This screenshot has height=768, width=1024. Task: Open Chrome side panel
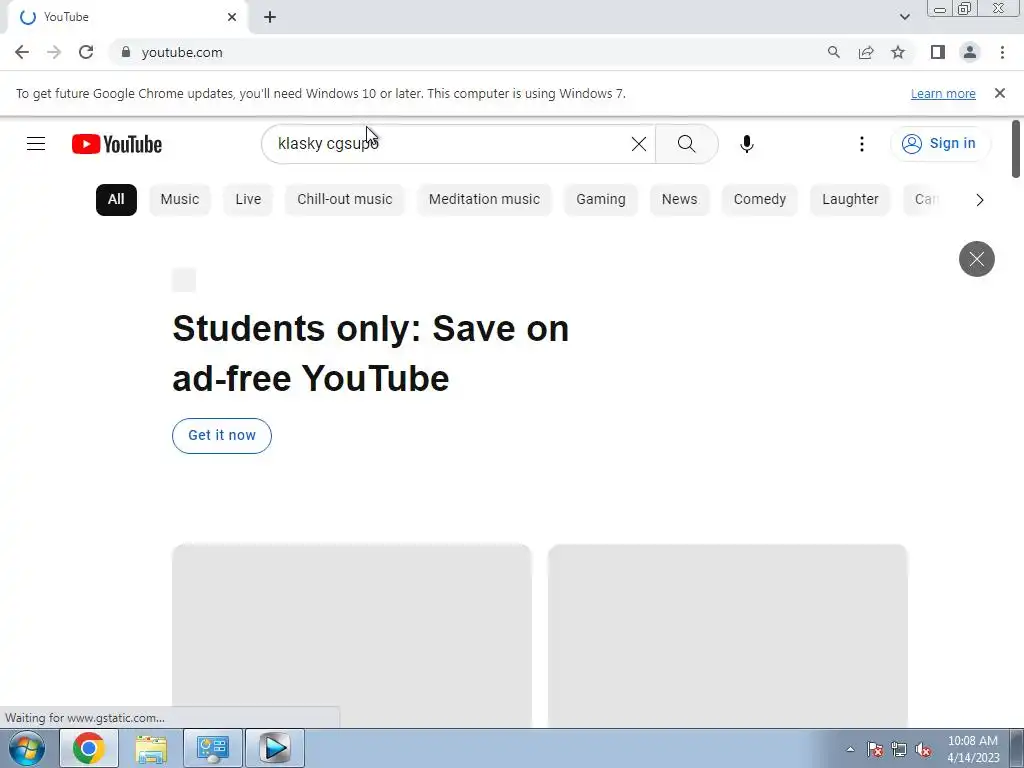[x=938, y=52]
